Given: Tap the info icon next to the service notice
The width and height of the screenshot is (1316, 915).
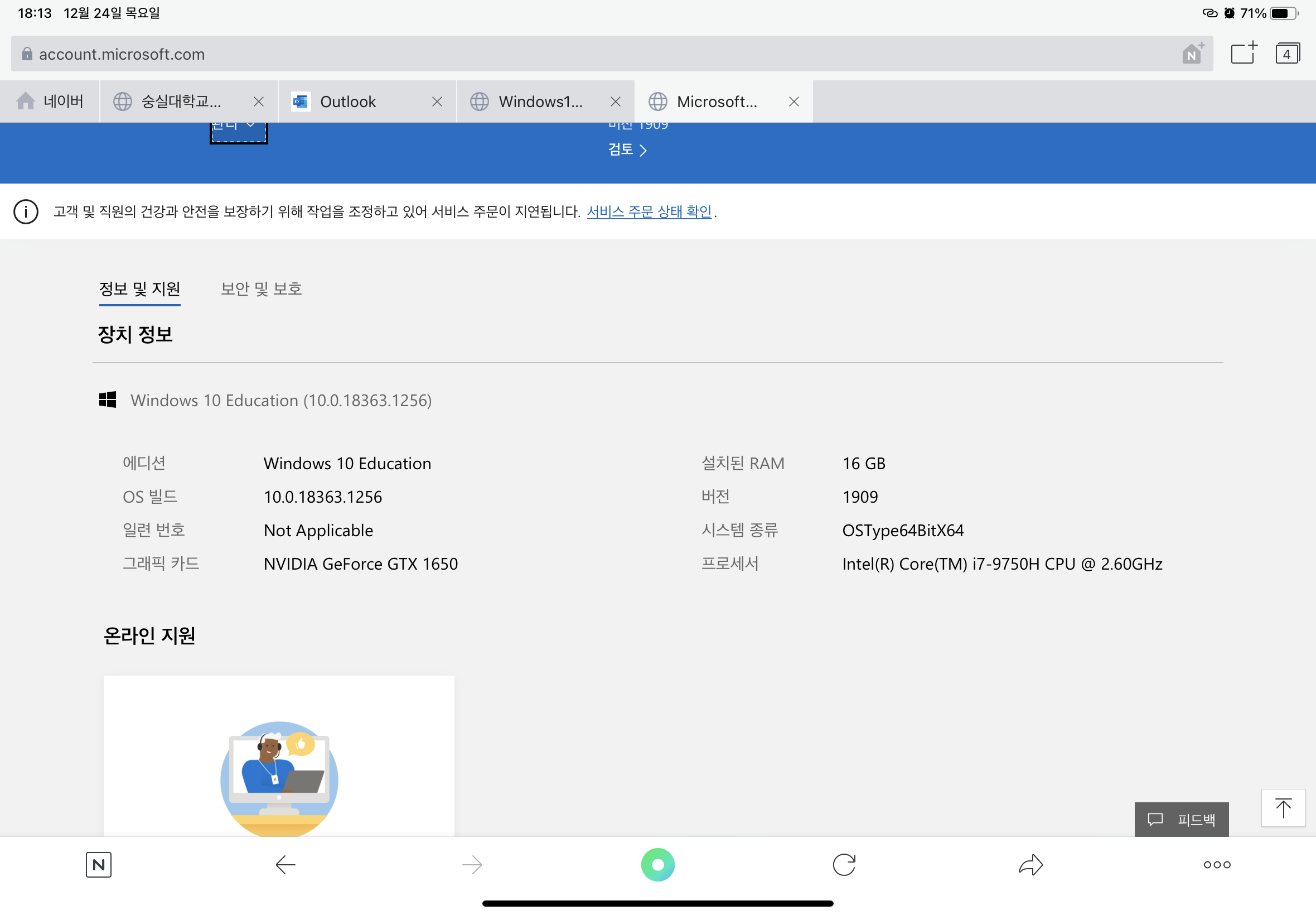Looking at the screenshot, I should point(25,211).
